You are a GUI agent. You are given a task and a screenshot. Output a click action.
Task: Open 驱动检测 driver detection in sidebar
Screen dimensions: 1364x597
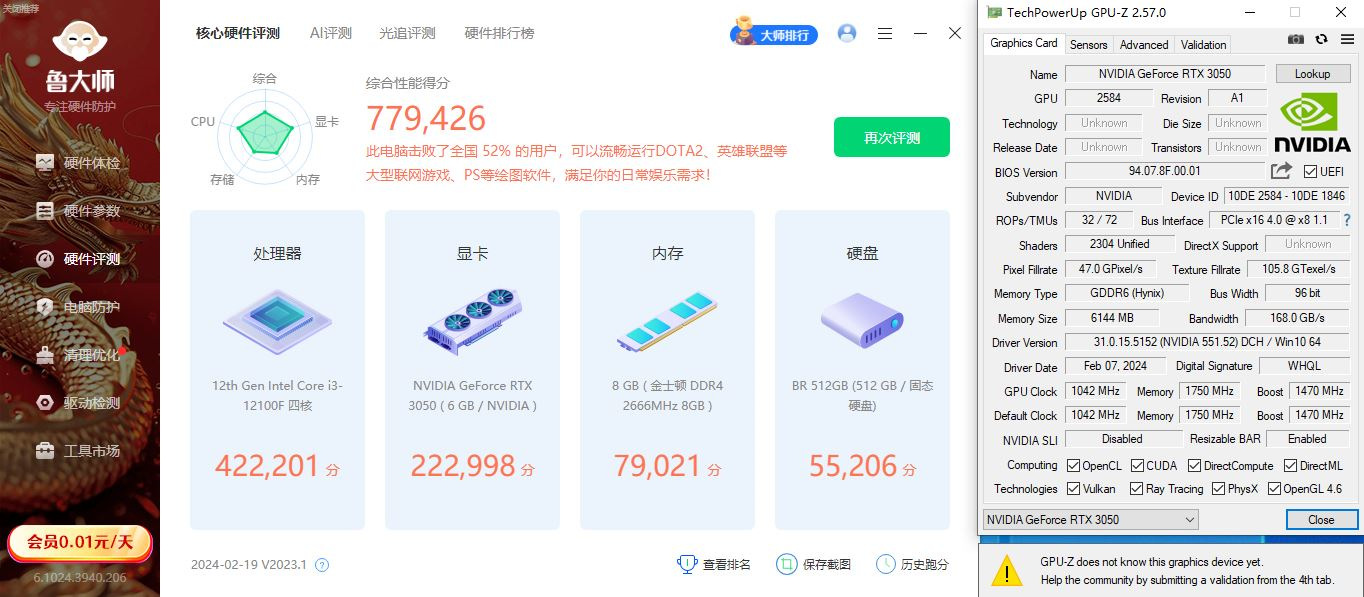tap(79, 403)
